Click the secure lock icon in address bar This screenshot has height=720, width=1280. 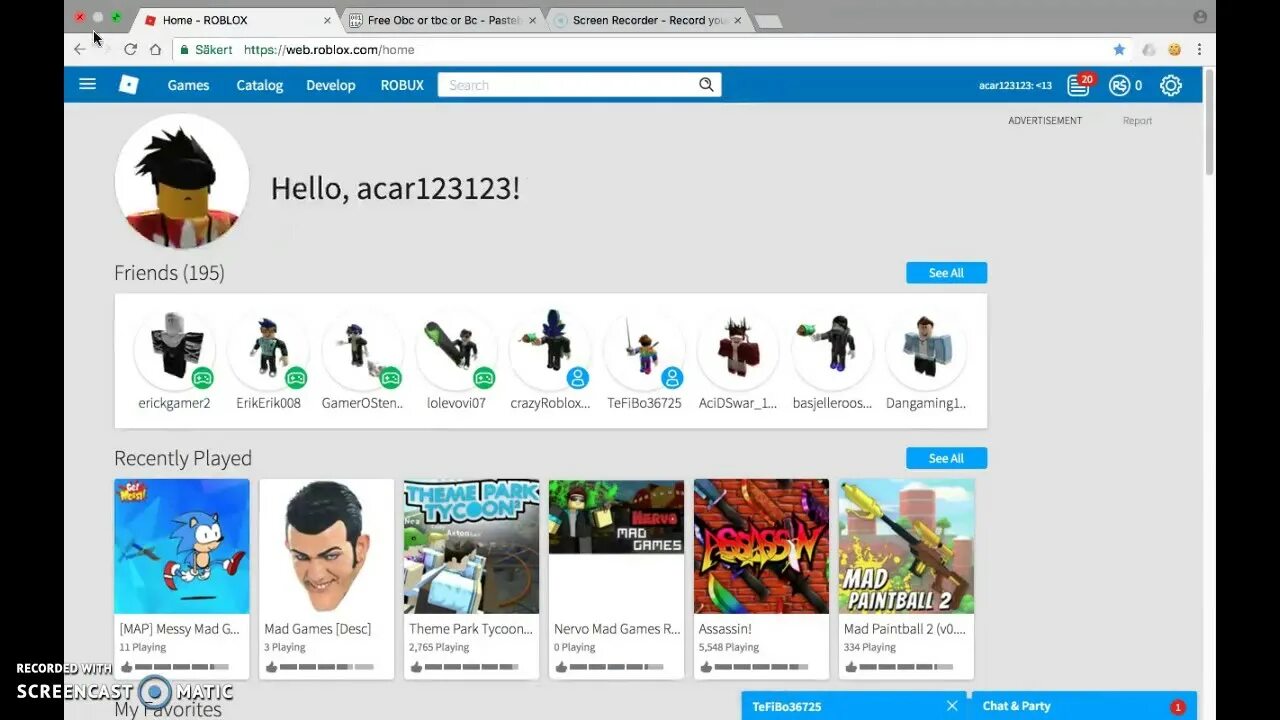[x=184, y=49]
